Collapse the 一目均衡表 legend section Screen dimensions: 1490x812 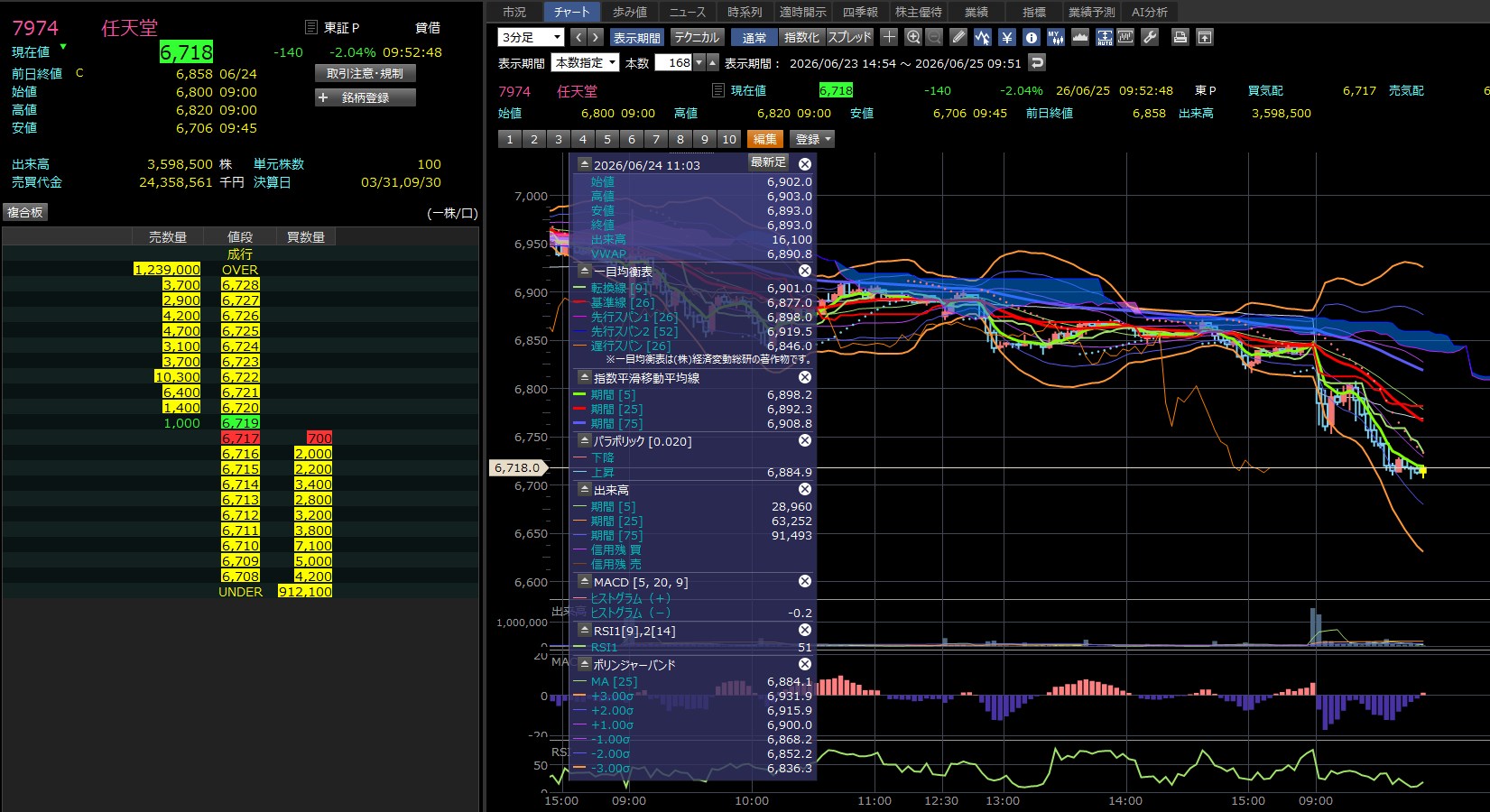[x=584, y=271]
